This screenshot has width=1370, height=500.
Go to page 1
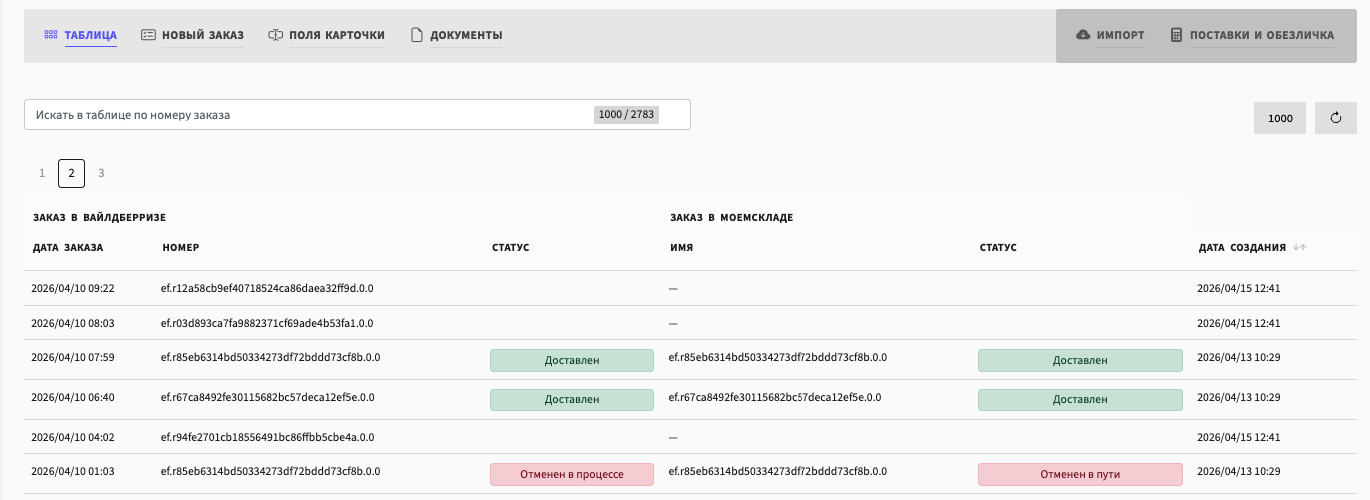[42, 173]
